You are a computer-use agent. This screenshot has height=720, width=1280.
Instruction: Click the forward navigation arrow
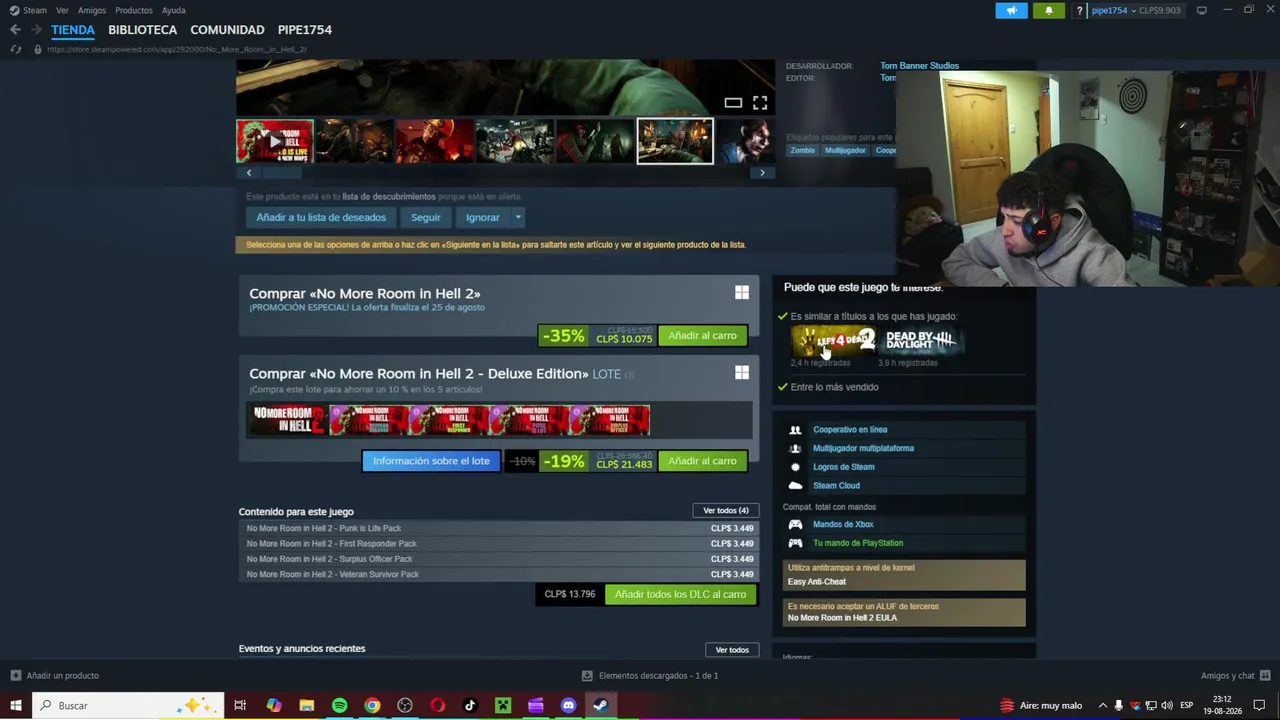36,30
